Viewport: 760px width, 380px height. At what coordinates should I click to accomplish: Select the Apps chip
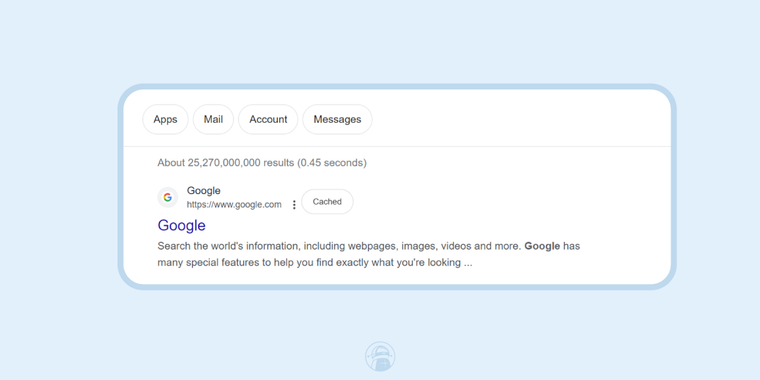[165, 119]
